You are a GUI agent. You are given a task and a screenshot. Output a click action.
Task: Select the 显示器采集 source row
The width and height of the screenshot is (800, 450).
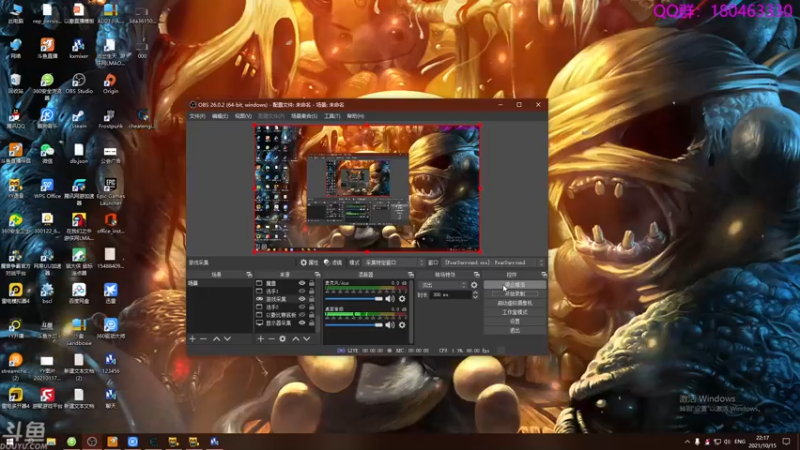[x=286, y=323]
